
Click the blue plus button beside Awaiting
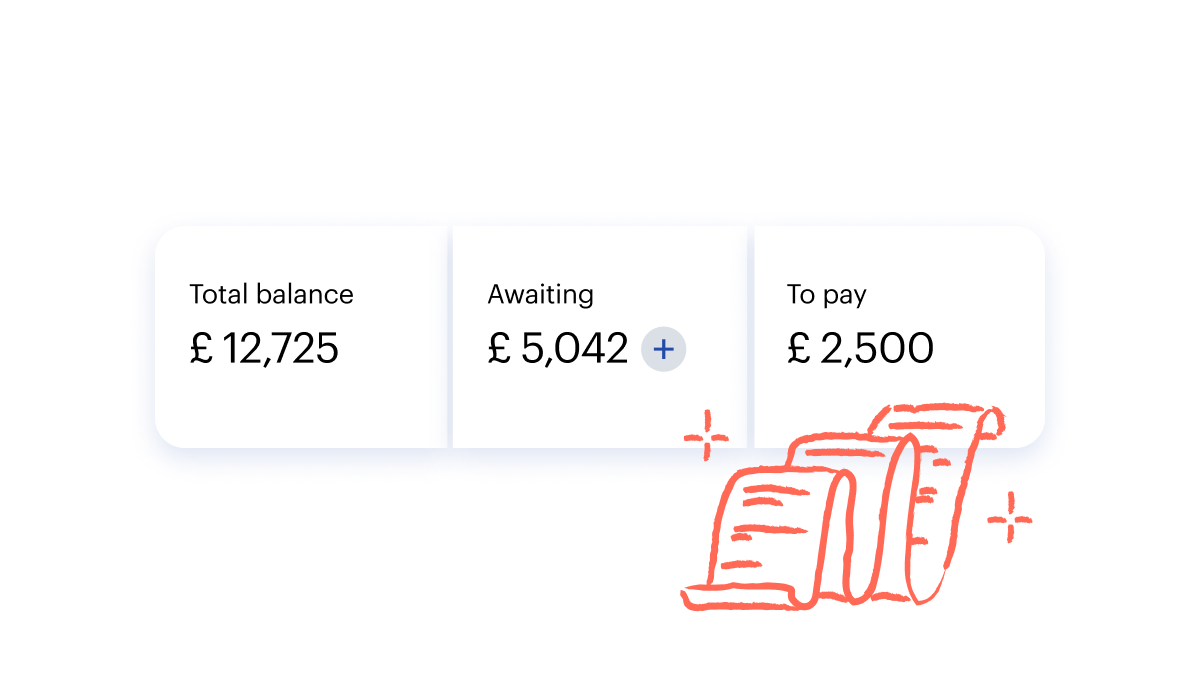tap(664, 349)
